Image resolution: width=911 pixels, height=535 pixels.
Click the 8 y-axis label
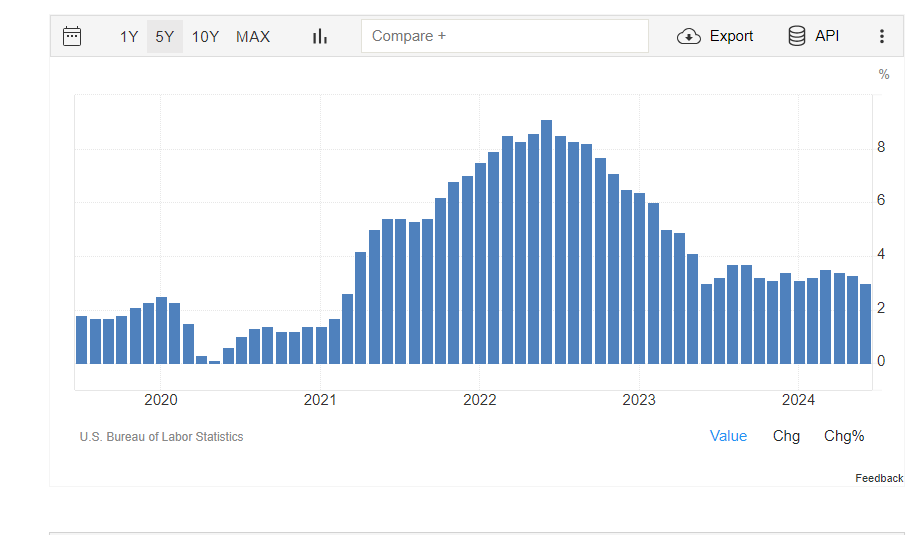pyautogui.click(x=881, y=147)
